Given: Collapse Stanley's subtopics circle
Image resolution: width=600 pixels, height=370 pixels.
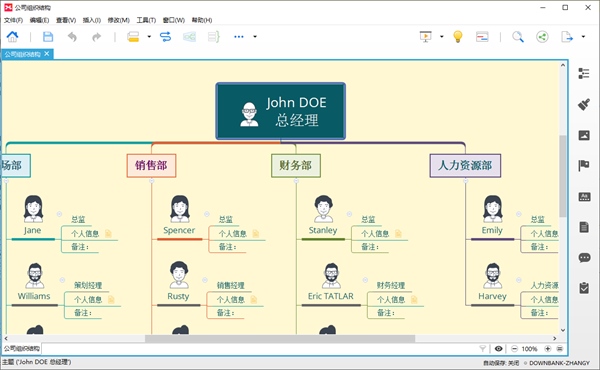Looking at the screenshot, I should click(x=349, y=214).
